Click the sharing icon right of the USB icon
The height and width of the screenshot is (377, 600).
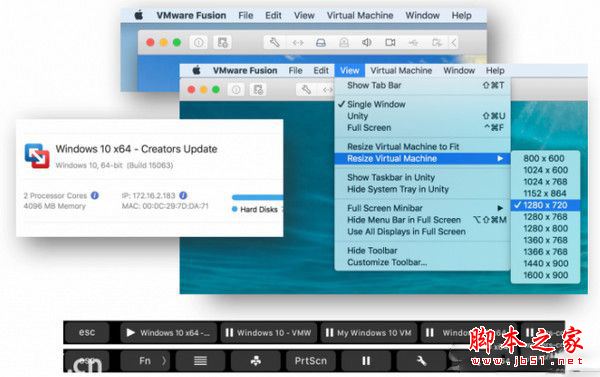[437, 42]
